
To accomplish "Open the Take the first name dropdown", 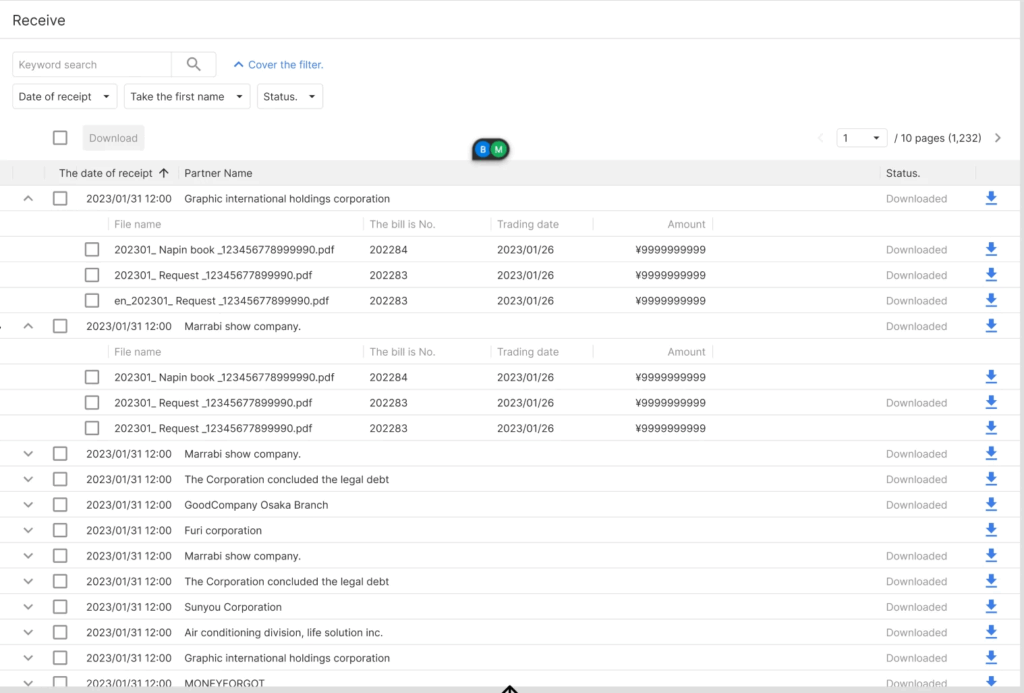I will (187, 97).
